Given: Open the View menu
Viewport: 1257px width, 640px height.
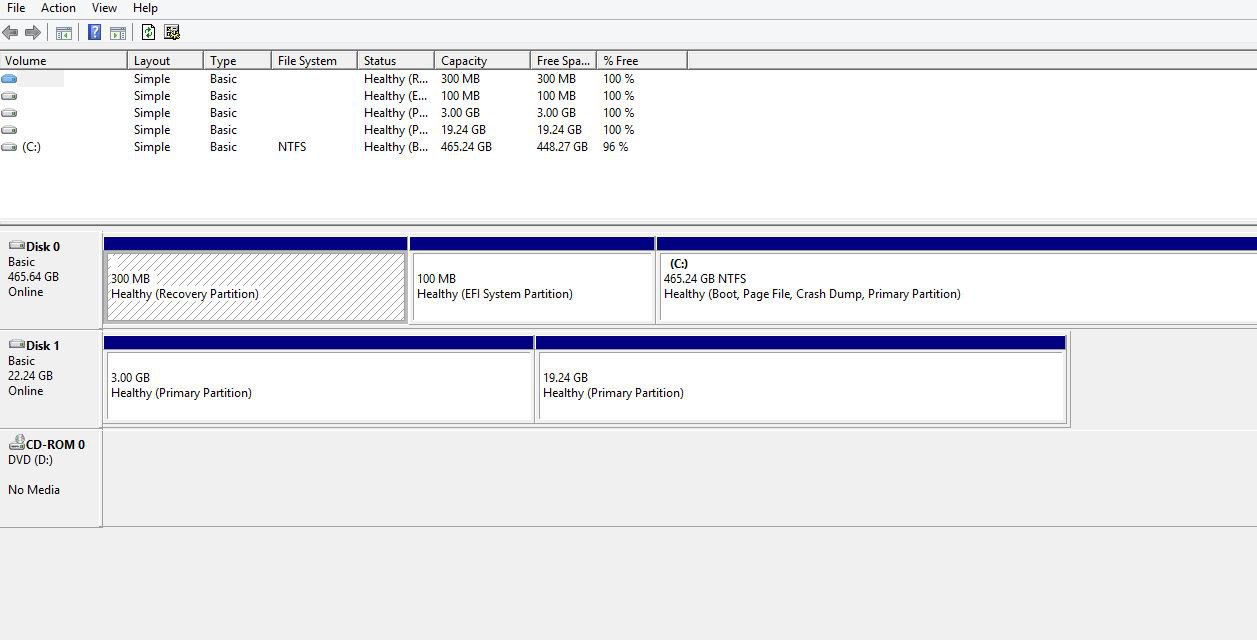Looking at the screenshot, I should pos(104,8).
